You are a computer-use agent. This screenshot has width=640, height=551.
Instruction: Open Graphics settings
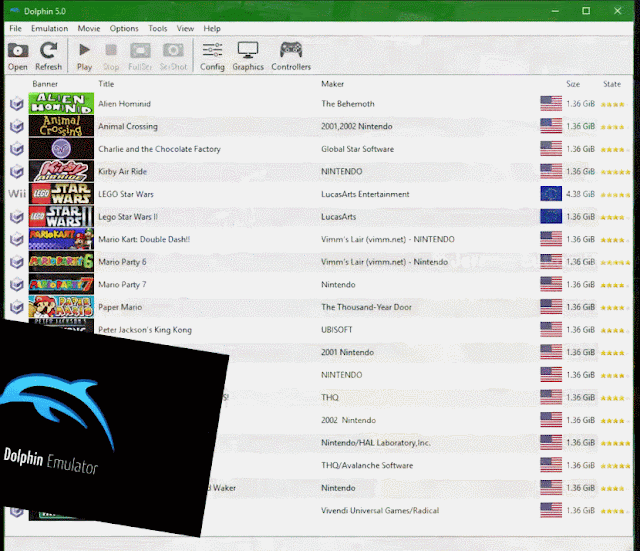click(248, 56)
